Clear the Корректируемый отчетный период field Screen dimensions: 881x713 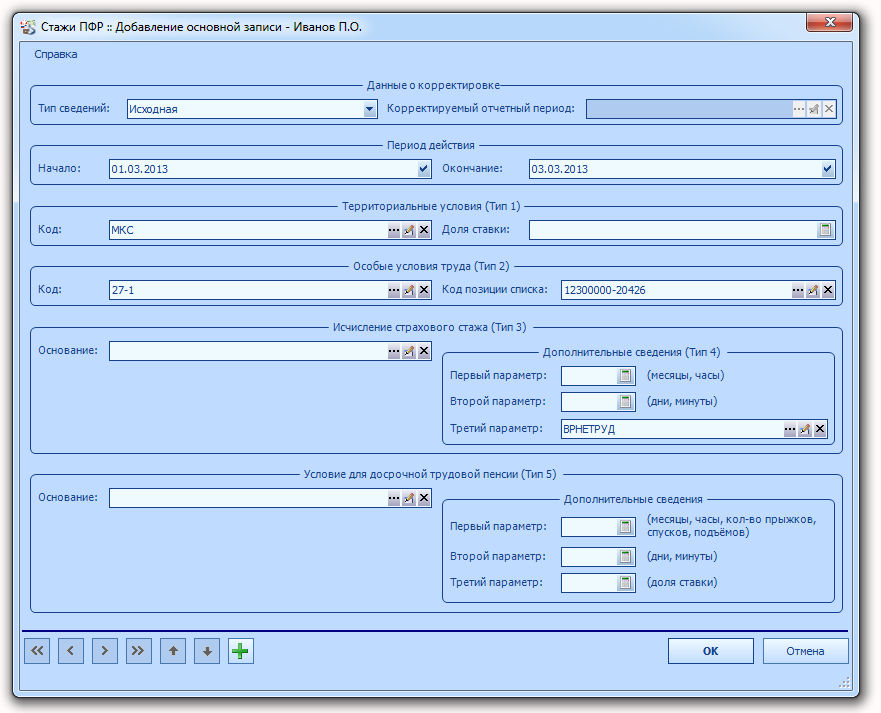pos(829,109)
